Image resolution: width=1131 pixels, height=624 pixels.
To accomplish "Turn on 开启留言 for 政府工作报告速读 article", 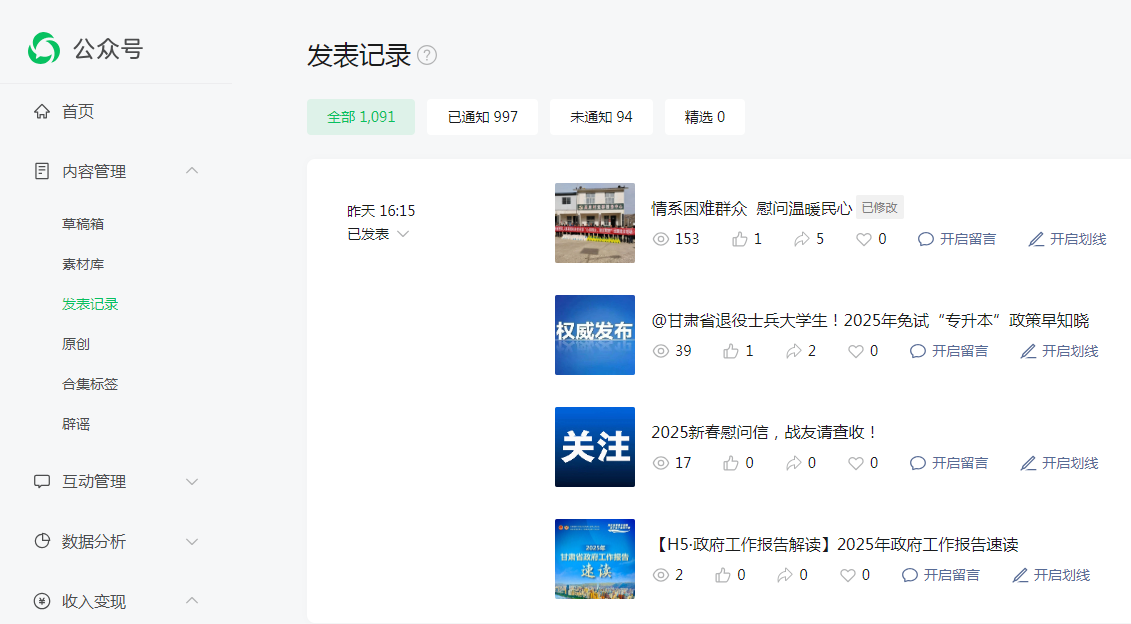I will click(941, 575).
